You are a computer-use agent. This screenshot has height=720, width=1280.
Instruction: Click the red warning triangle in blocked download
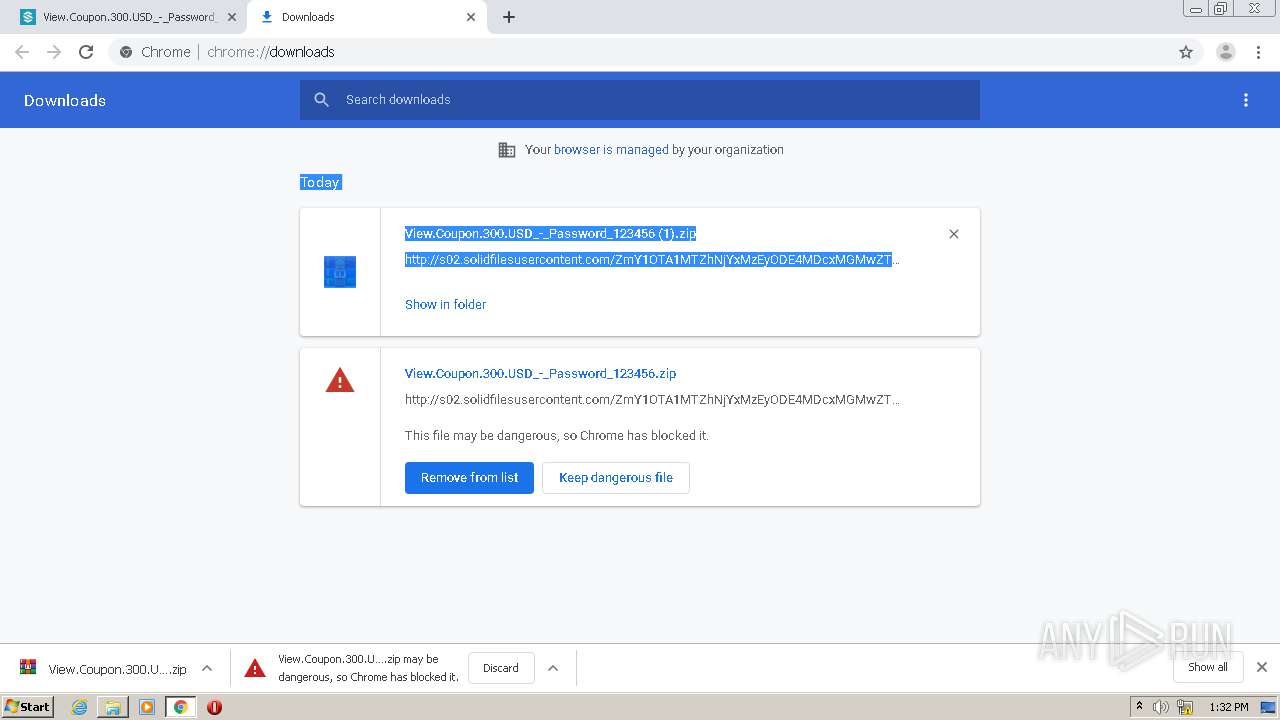click(x=340, y=380)
